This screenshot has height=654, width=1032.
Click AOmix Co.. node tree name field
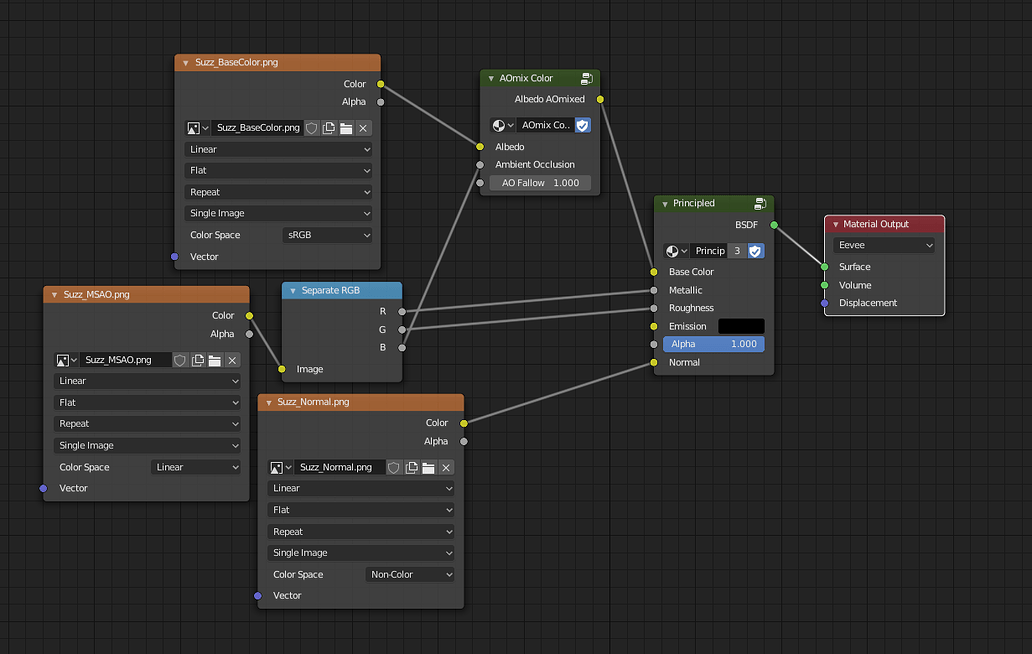click(x=545, y=125)
